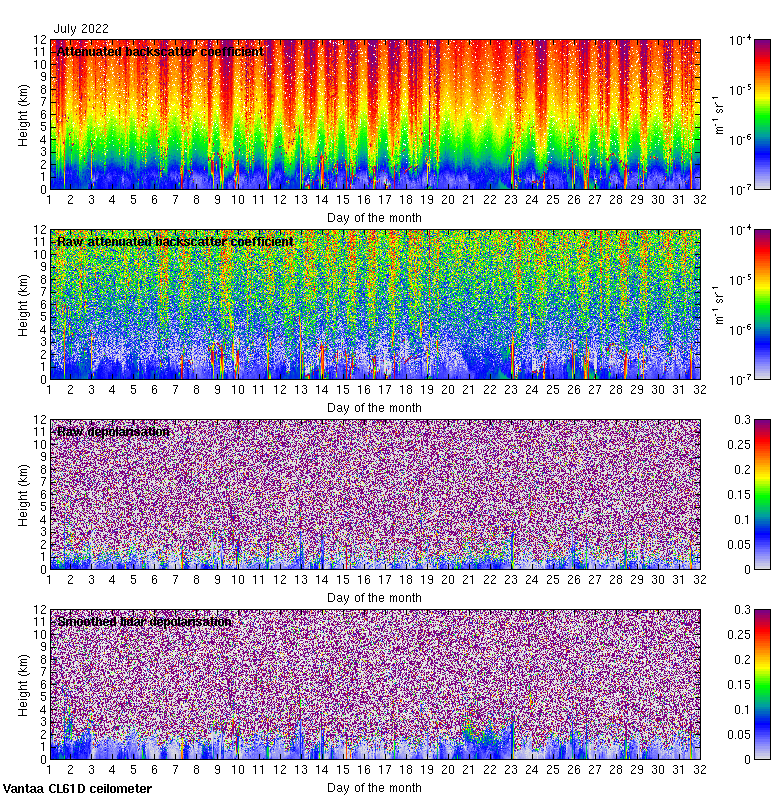The width and height of the screenshot is (780, 800).
Task: Select day 23 tick on bottom plot's x-axis
Action: 510,770
